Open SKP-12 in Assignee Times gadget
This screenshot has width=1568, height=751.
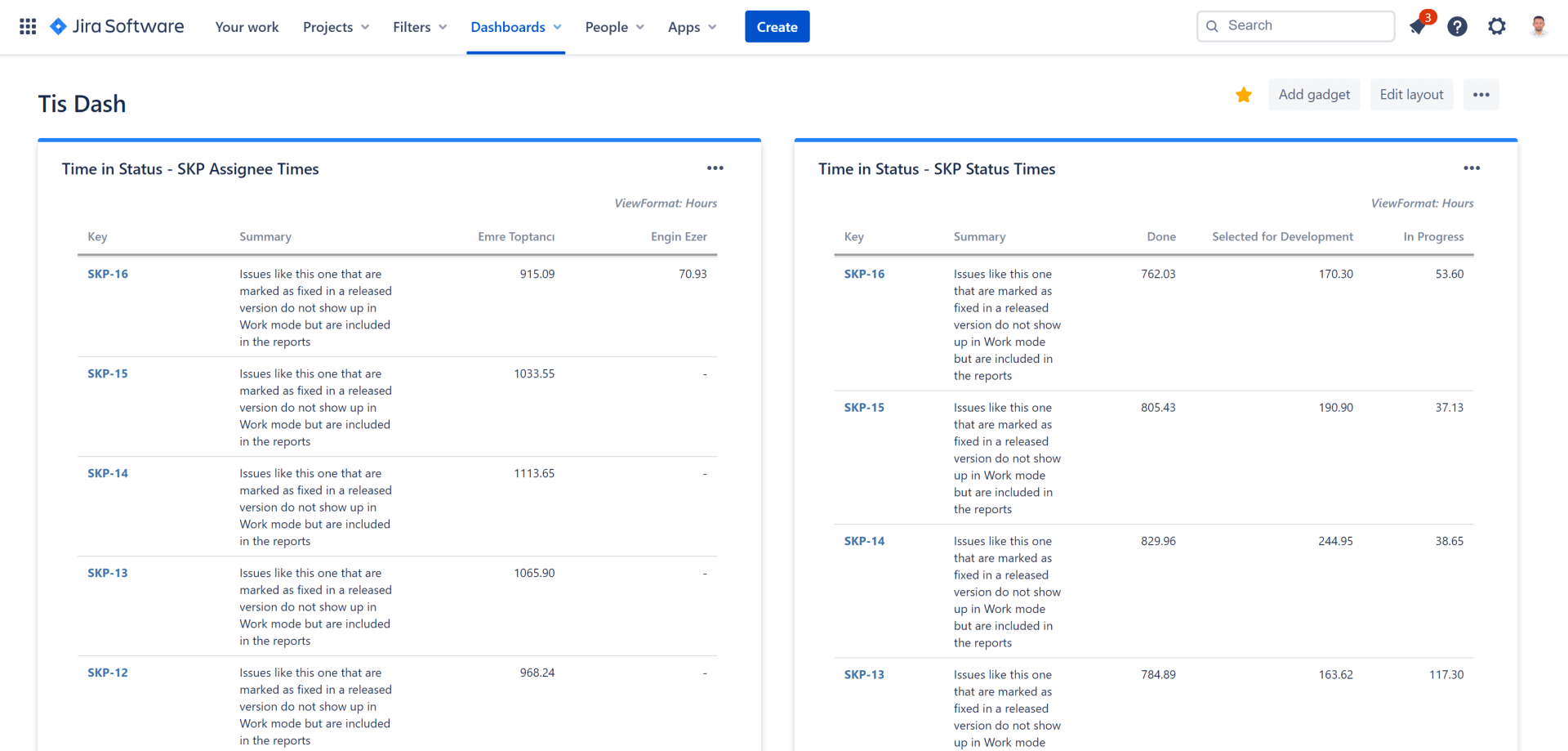coord(108,673)
